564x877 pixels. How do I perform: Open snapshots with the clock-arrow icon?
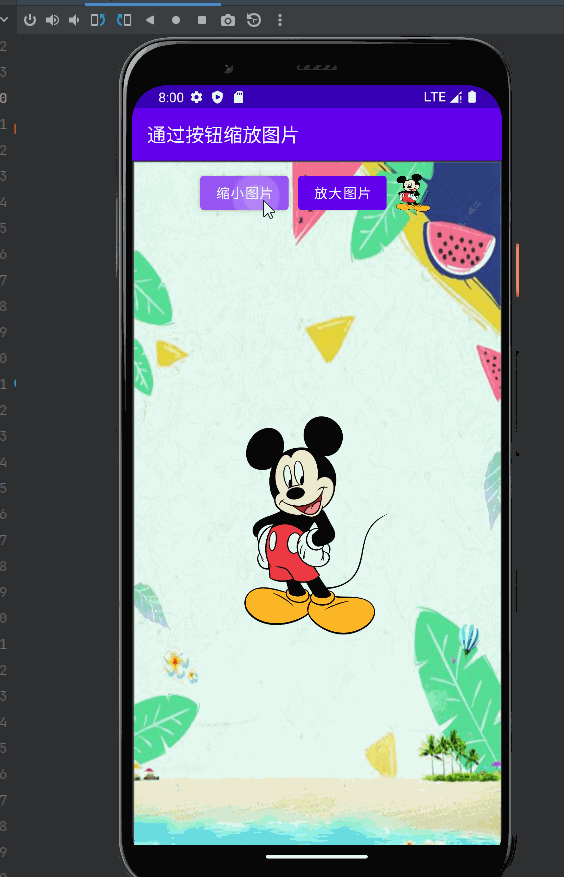pos(254,21)
